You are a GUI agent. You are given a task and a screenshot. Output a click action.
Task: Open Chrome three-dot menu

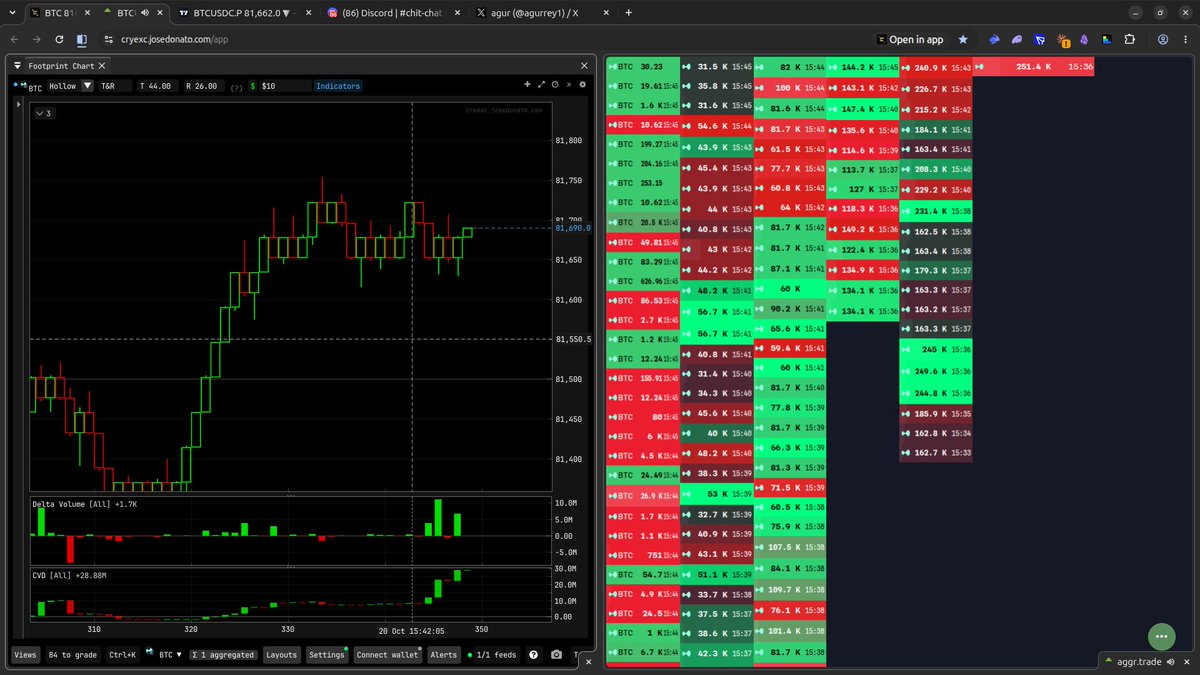click(x=1186, y=39)
